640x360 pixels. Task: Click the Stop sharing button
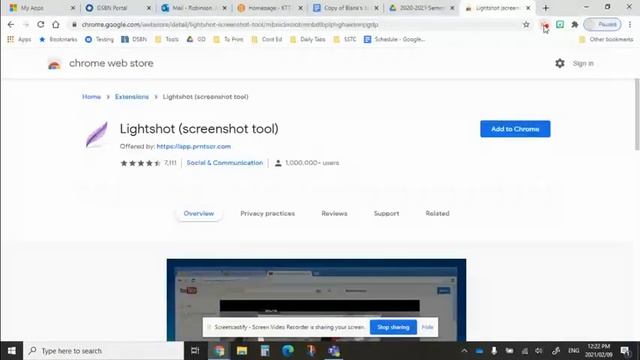(393, 327)
